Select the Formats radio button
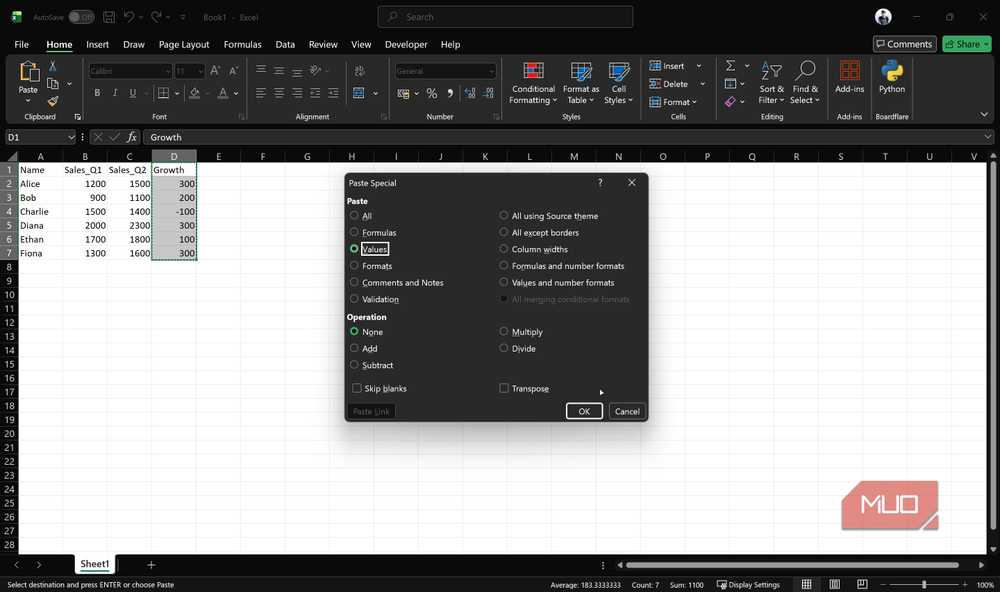Viewport: 1000px width, 592px height. pos(354,265)
